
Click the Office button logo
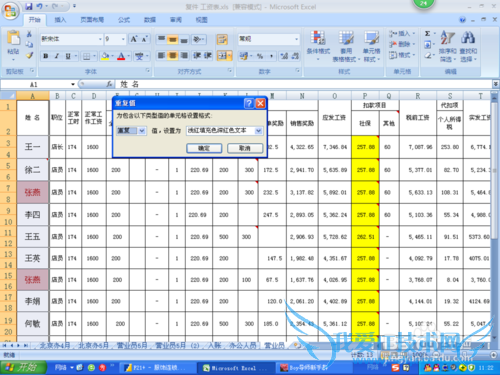coord(10,11)
